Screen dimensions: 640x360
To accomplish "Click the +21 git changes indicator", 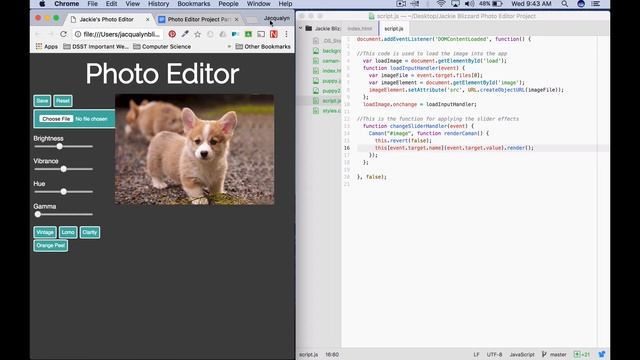I will coord(582,354).
